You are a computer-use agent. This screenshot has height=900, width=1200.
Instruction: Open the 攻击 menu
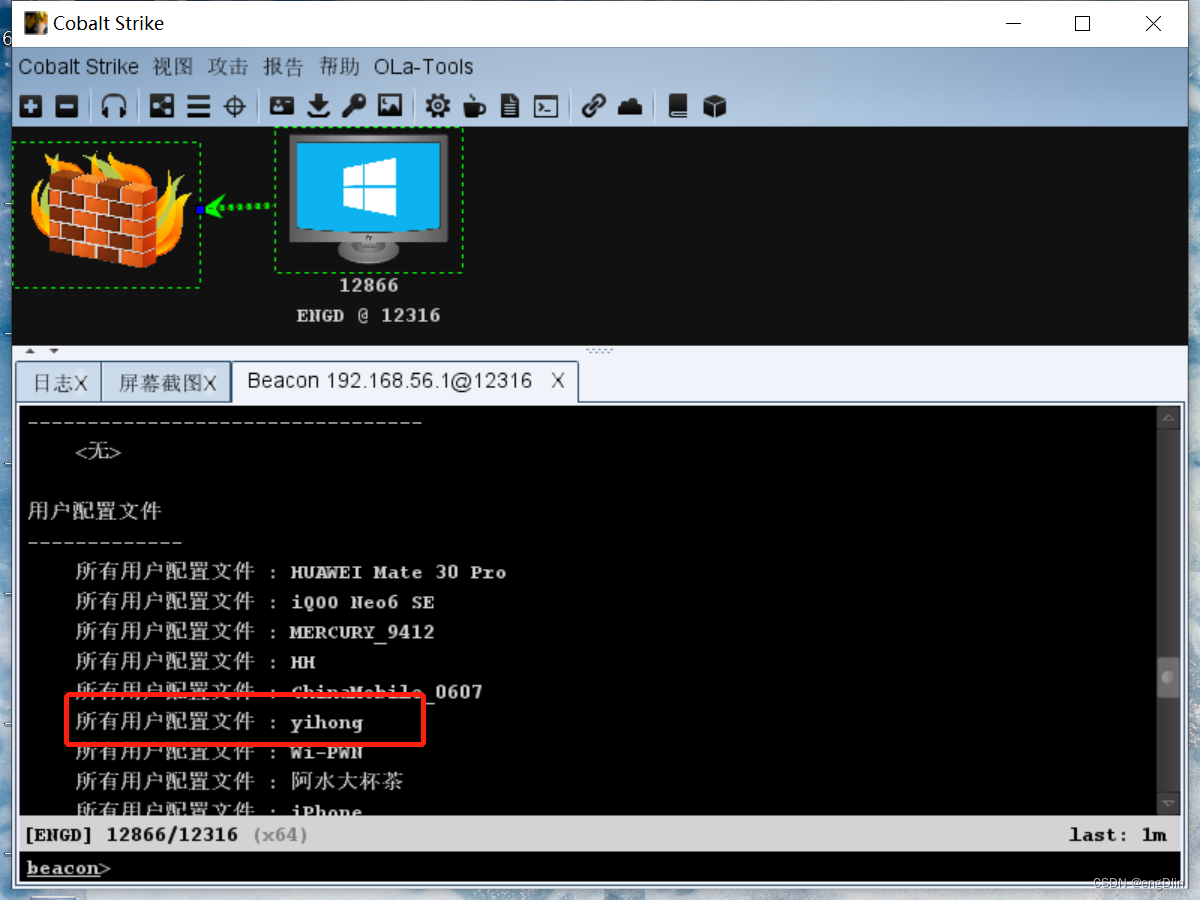(228, 67)
